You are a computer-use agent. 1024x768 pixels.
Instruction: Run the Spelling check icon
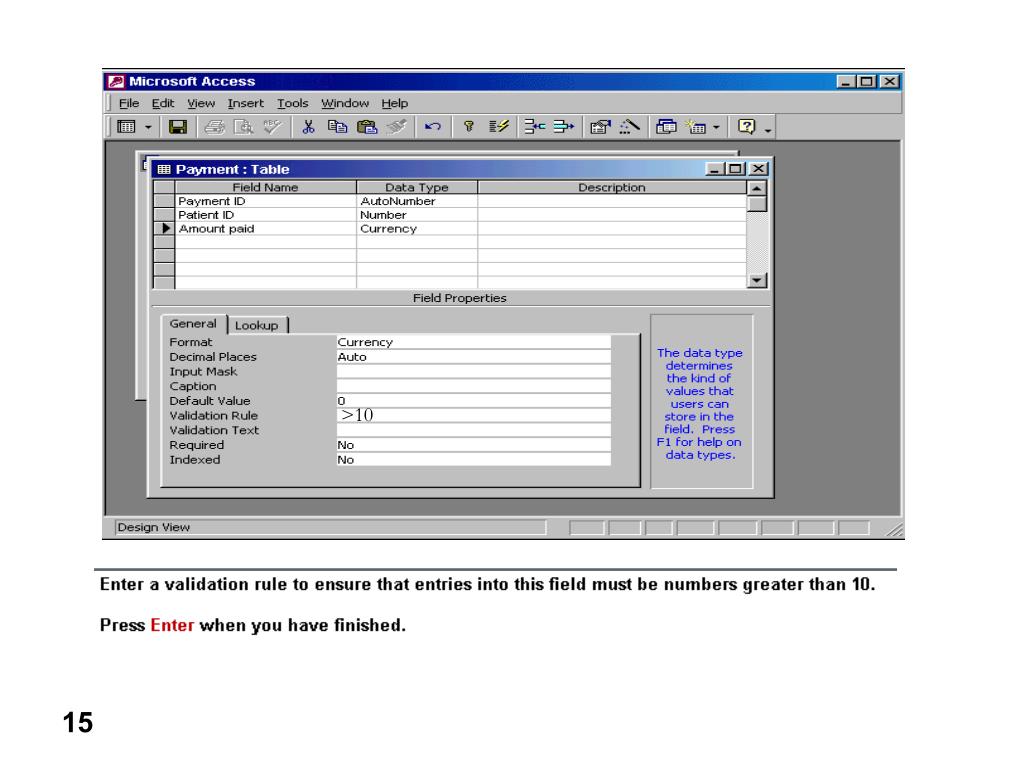[272, 127]
